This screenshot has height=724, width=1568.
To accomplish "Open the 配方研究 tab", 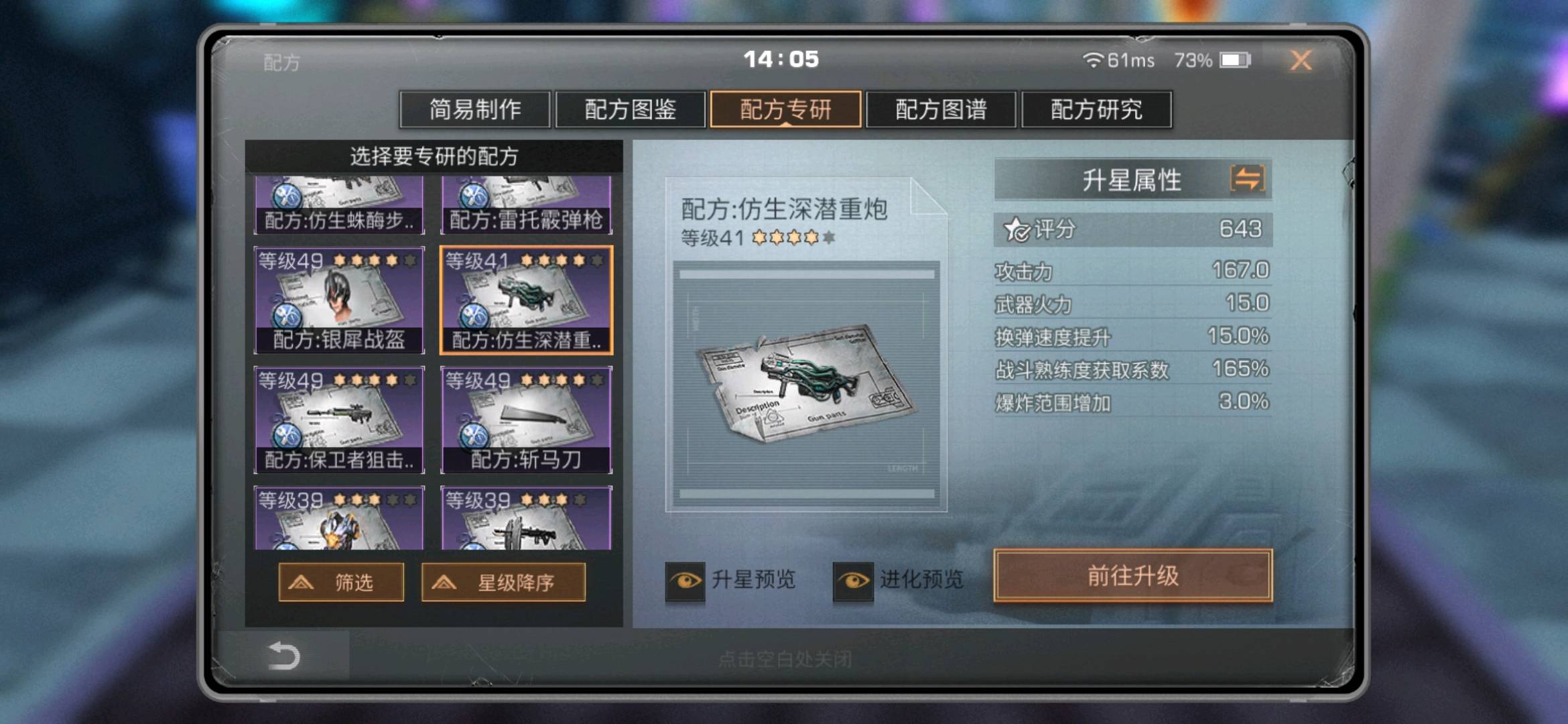I will (x=1096, y=109).
